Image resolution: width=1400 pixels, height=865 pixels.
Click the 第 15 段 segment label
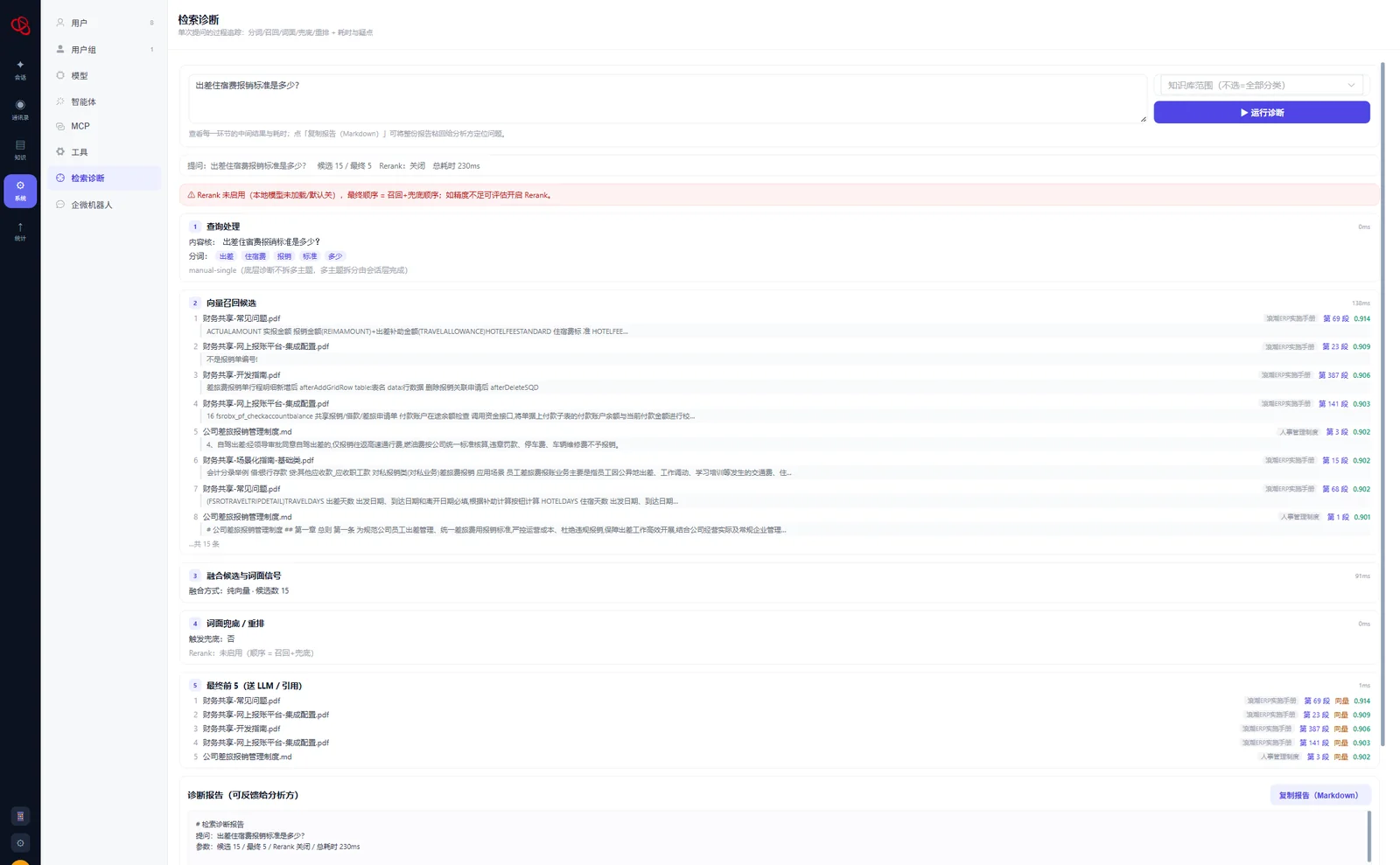(x=1335, y=460)
